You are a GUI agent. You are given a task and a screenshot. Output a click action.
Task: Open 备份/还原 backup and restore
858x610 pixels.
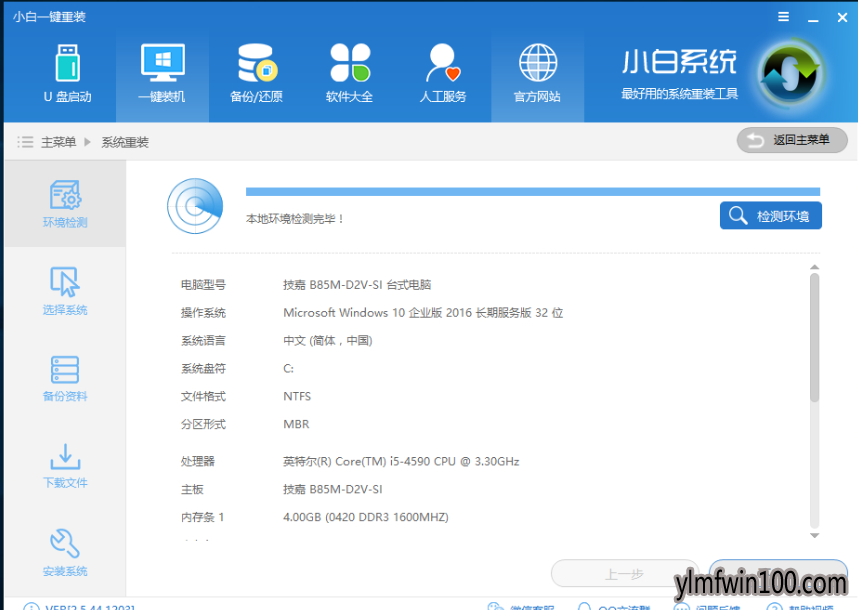256,74
